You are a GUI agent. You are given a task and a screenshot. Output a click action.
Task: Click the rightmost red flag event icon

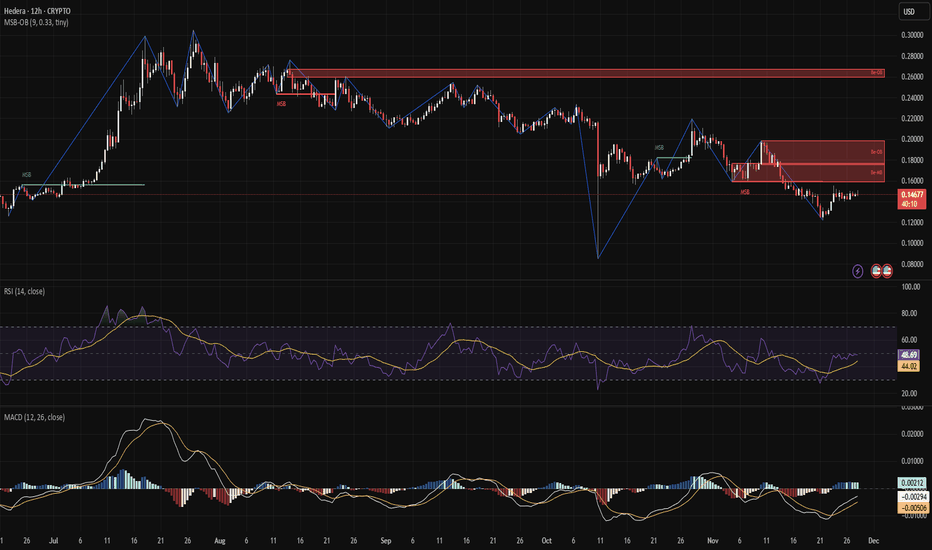tap(887, 270)
